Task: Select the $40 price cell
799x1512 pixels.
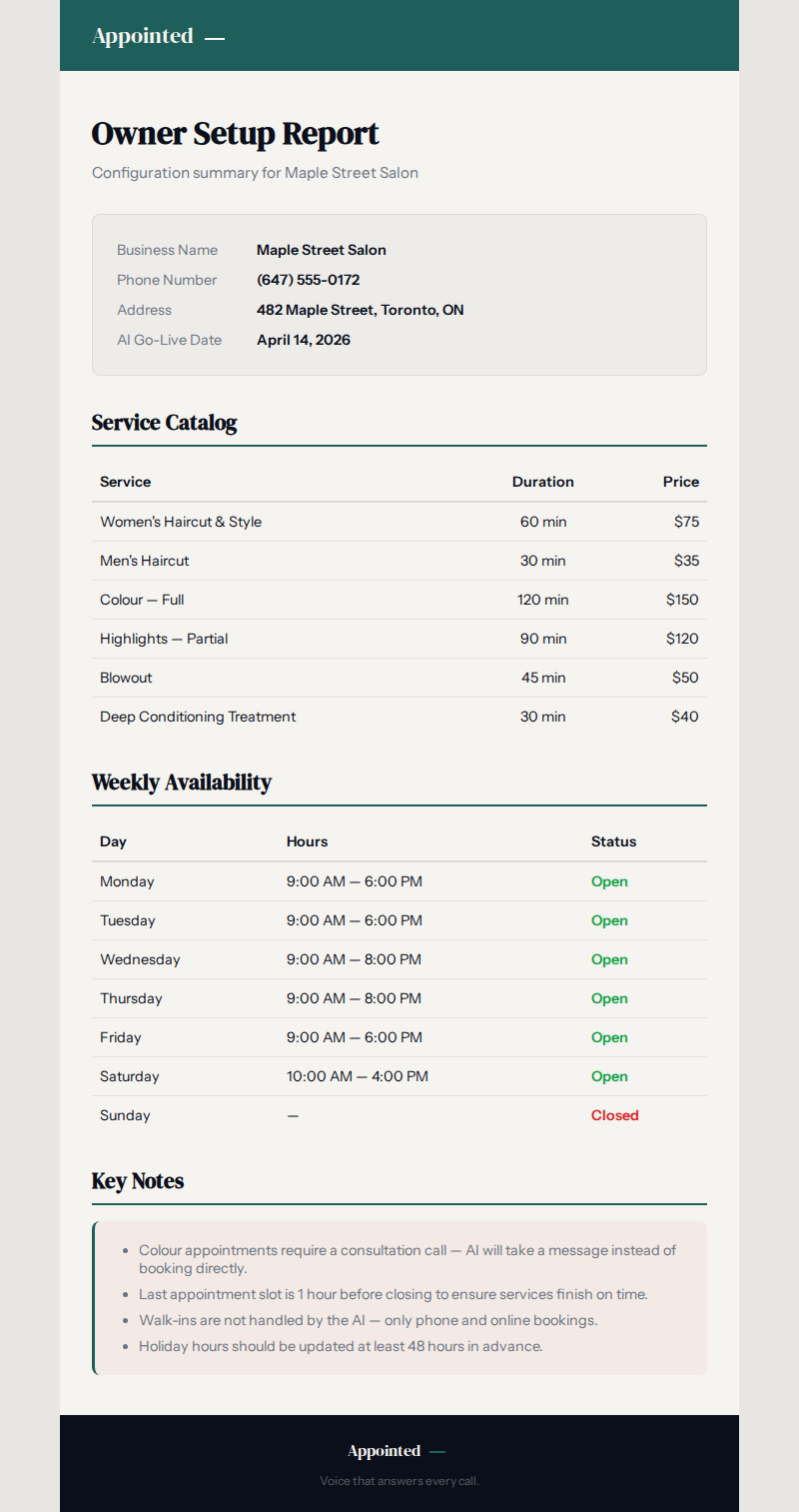Action: [685, 717]
